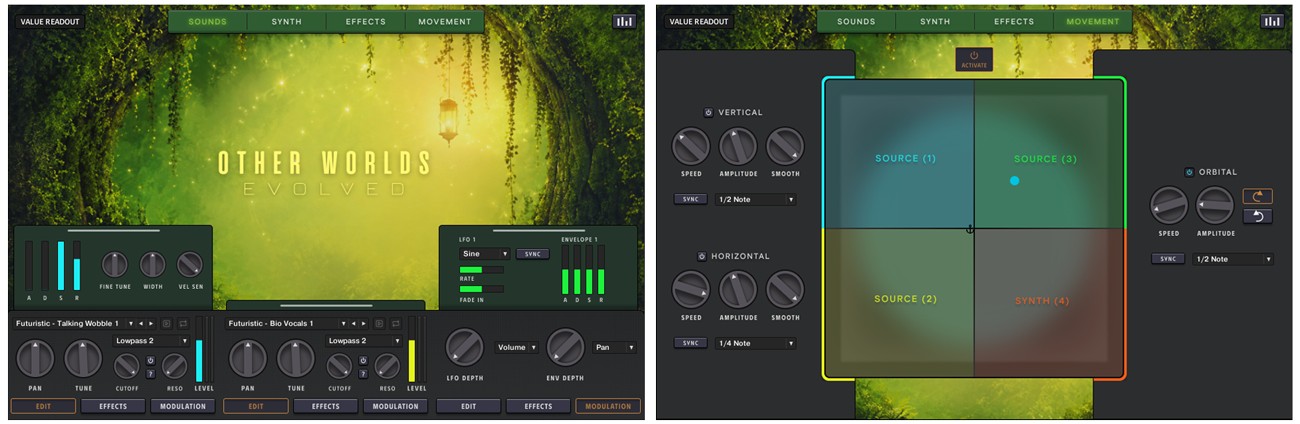
Task: Toggle the HORIZONTAL movement power switch
Action: pyautogui.click(x=702, y=256)
